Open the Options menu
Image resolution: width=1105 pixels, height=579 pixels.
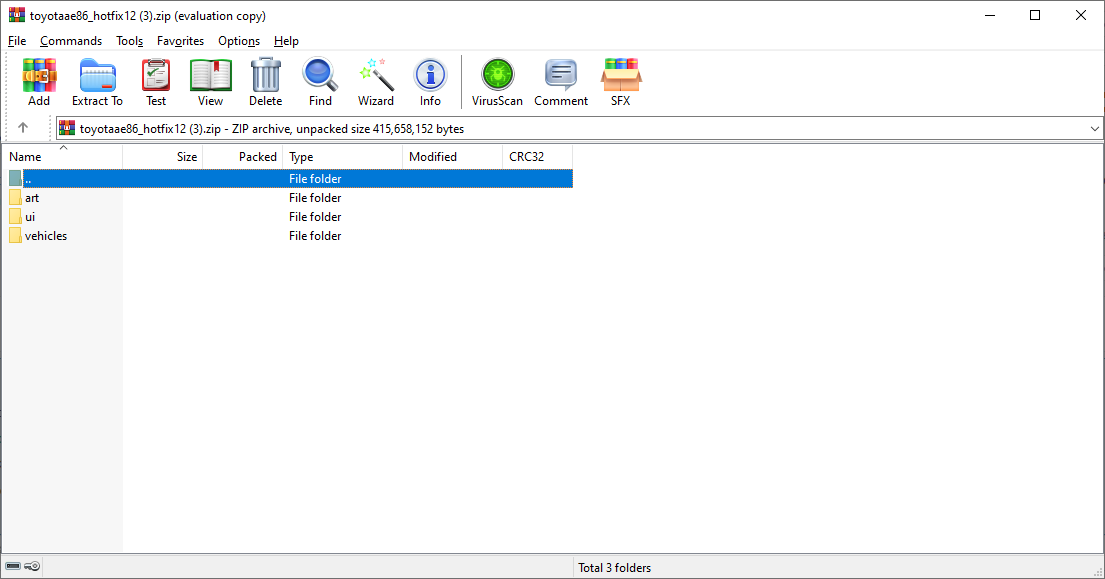click(239, 41)
